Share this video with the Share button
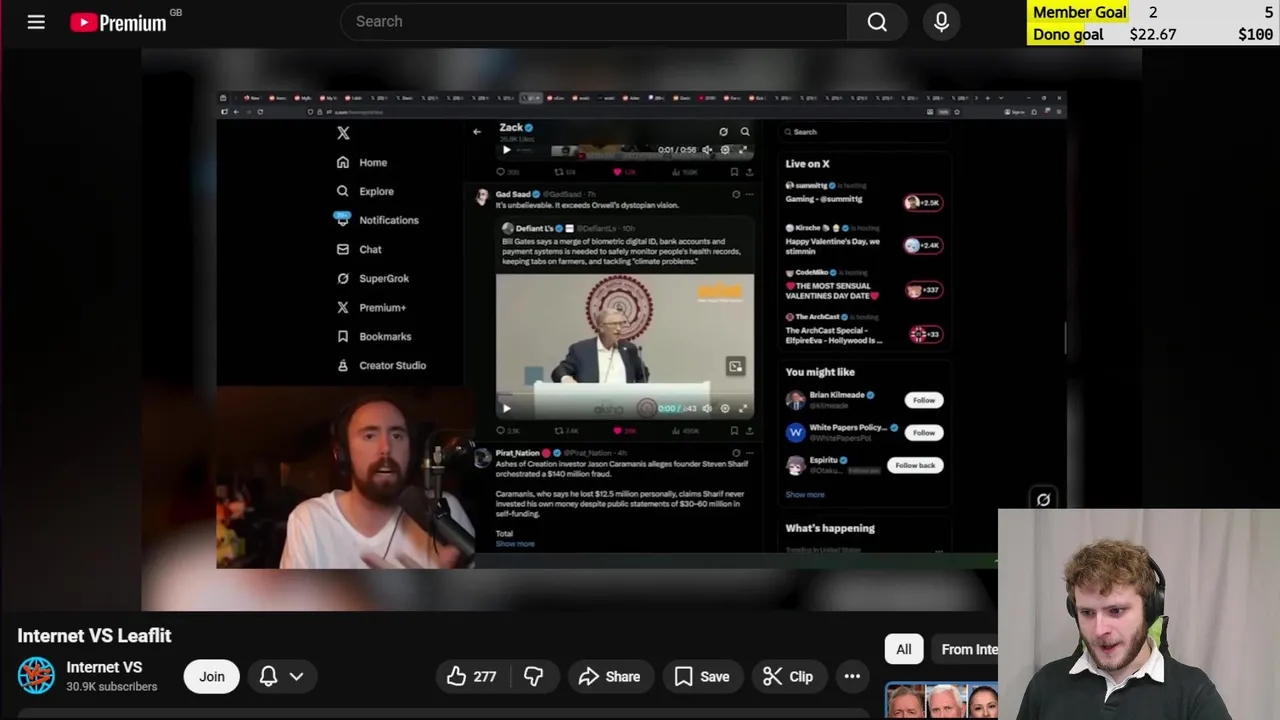 coord(609,677)
